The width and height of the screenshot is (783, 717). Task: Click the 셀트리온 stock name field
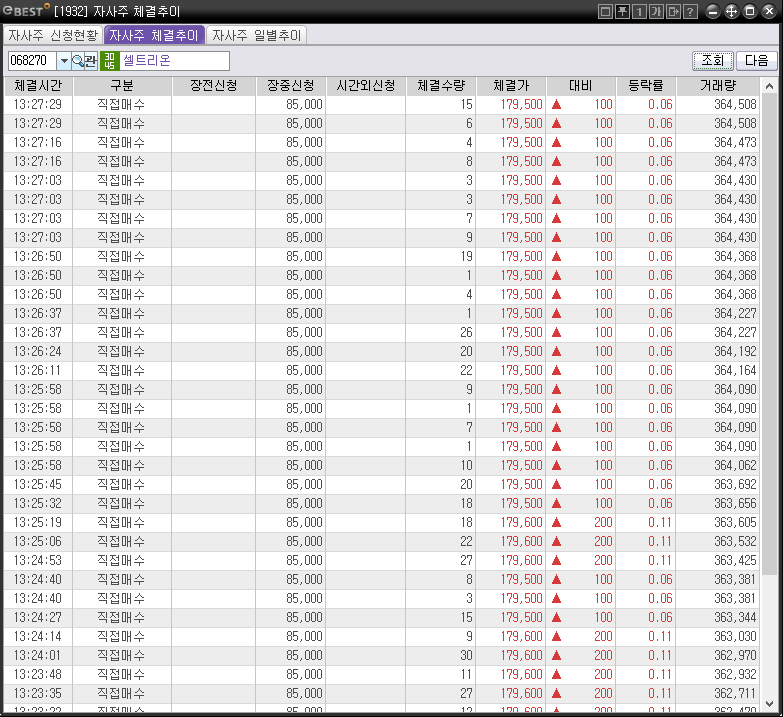point(174,61)
